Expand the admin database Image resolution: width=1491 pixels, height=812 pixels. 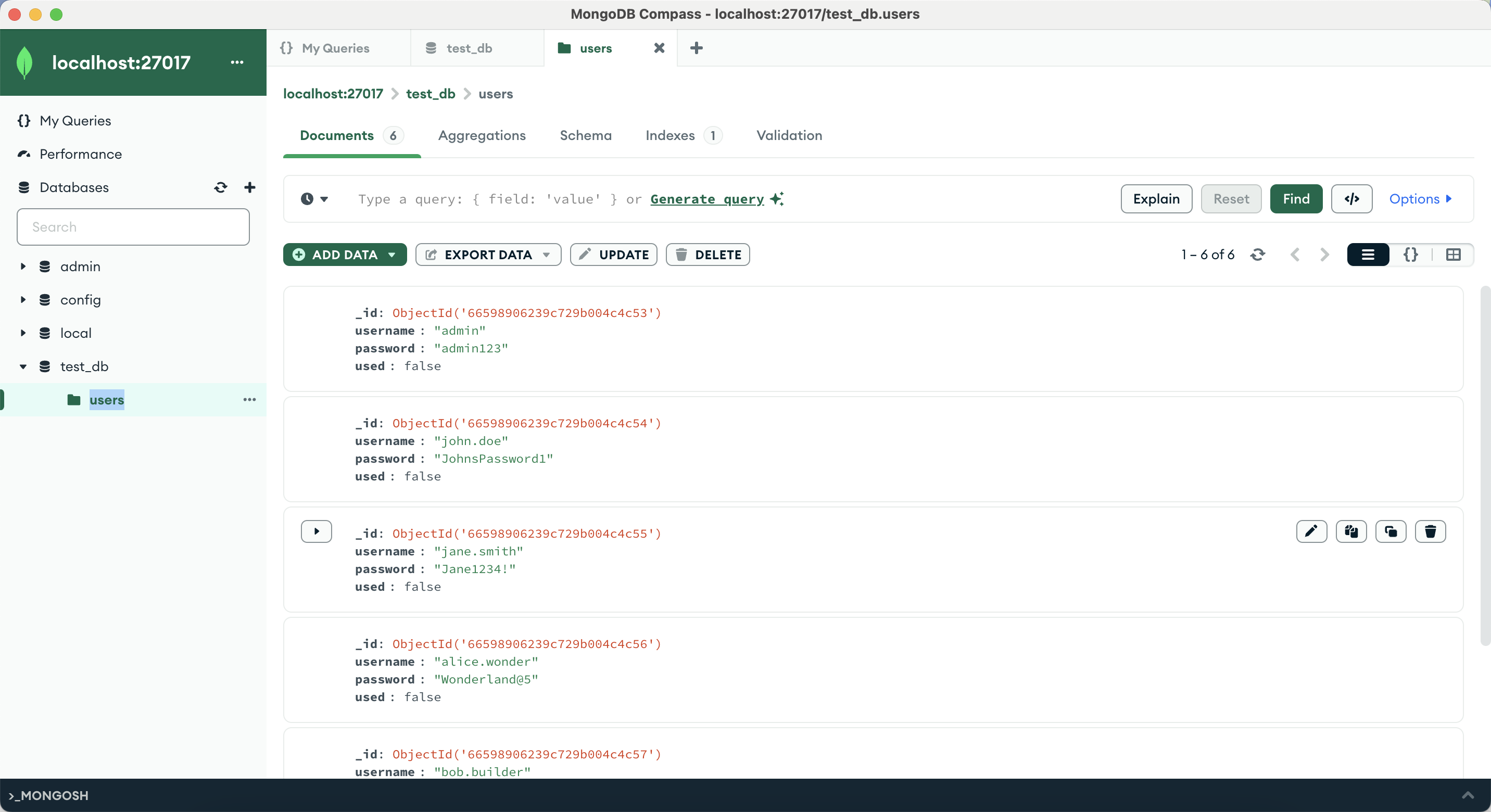(23, 266)
